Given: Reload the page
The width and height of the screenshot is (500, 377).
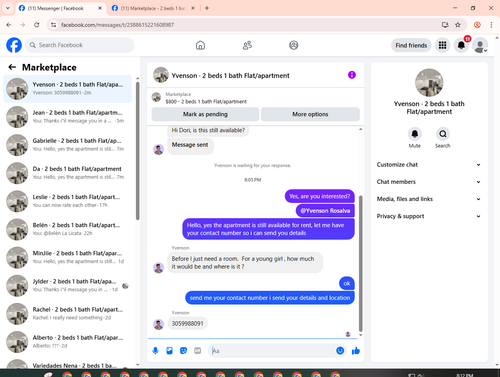Looking at the screenshot, I should coord(37,25).
